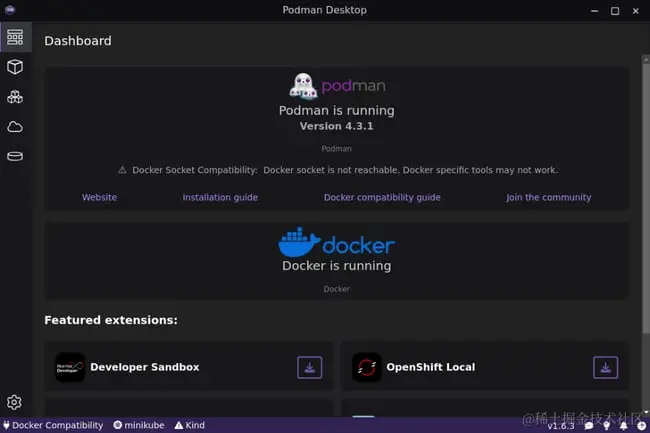The height and width of the screenshot is (433, 650).
Task: Maximize the Podman Desktop window
Action: coord(615,11)
